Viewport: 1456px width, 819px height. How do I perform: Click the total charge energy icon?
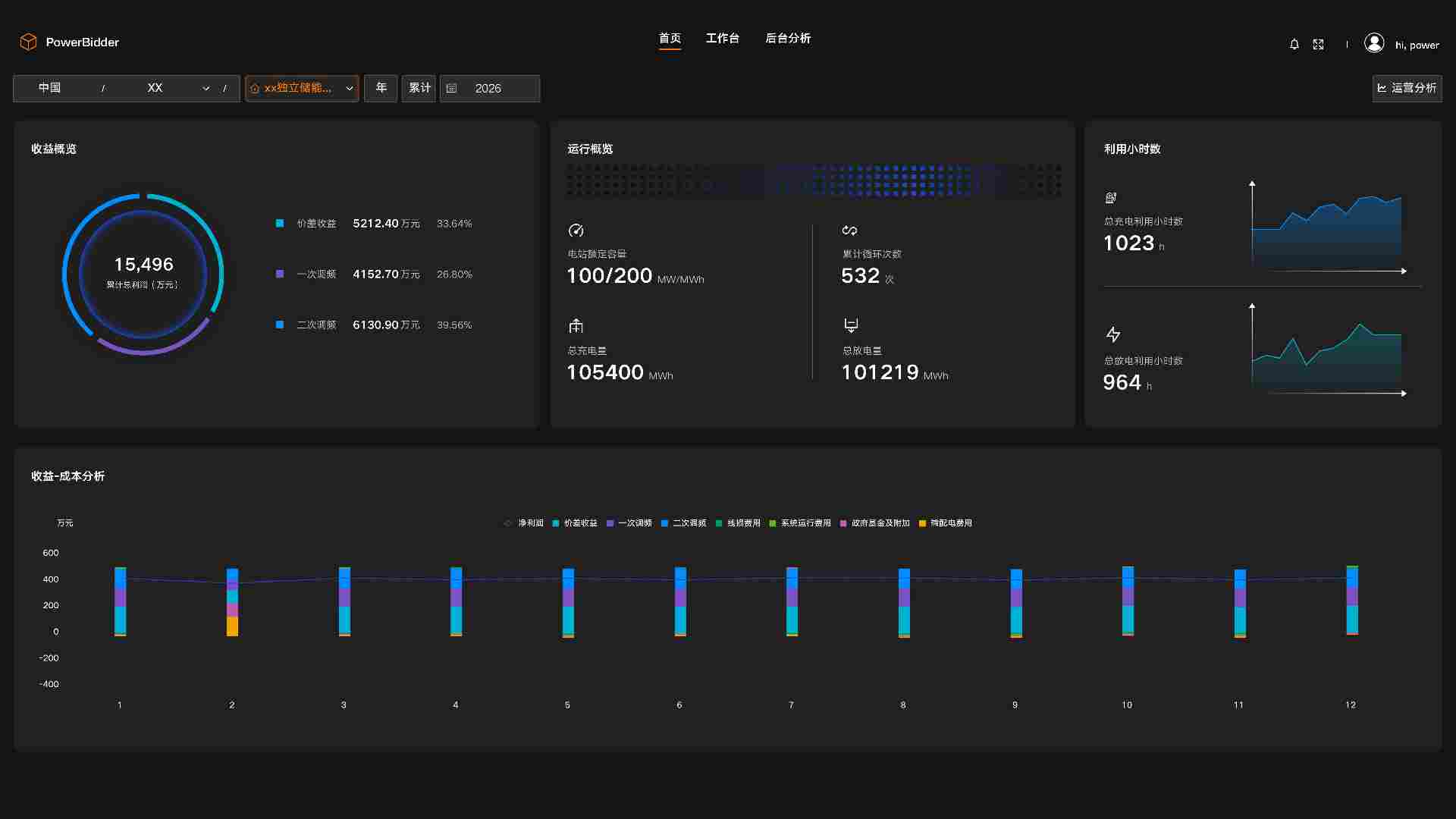[576, 326]
